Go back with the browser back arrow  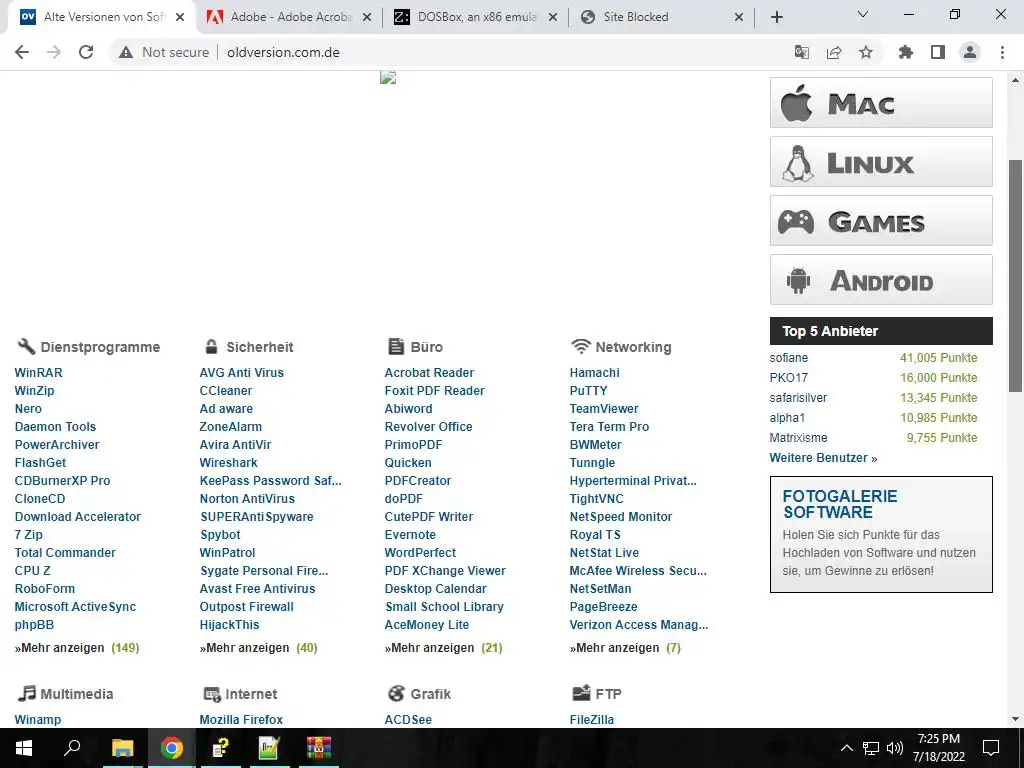coord(22,52)
